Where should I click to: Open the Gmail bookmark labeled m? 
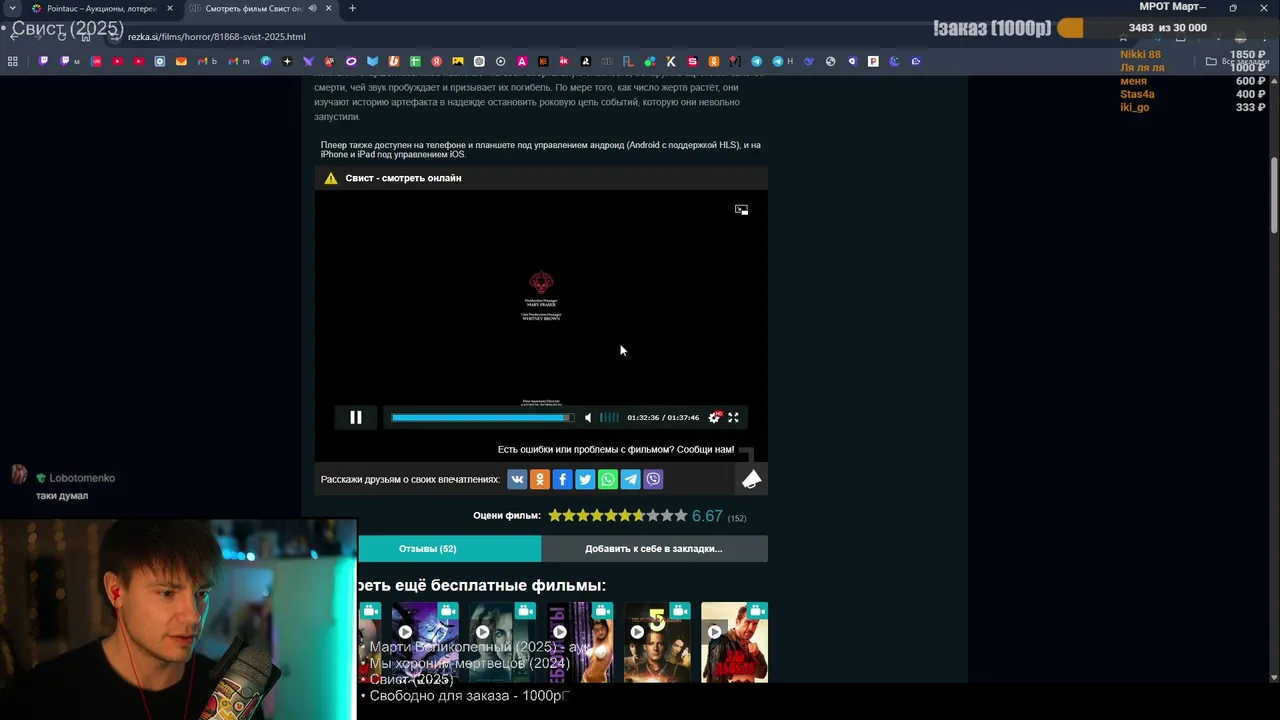(x=238, y=61)
